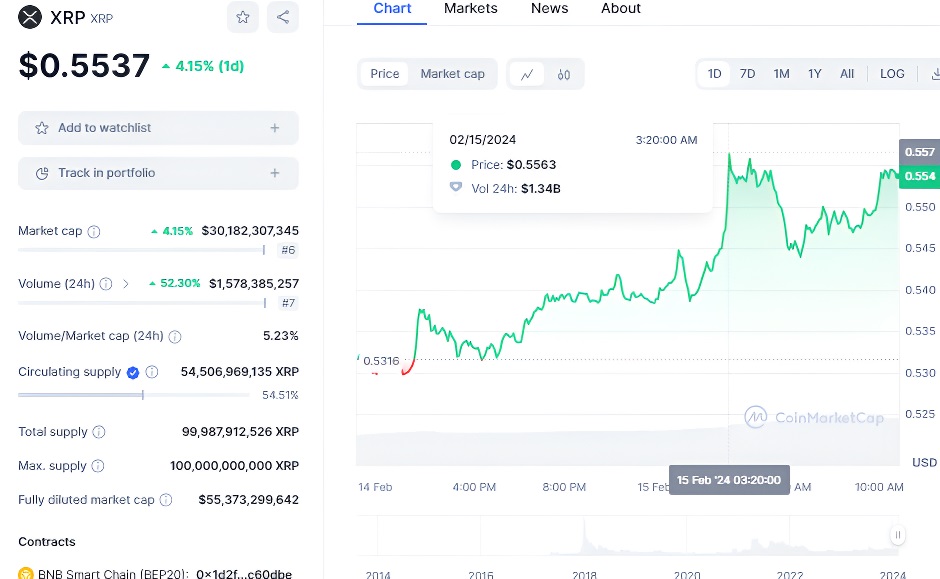Expand the Volume (24h) chevron arrow
The height and width of the screenshot is (579, 940).
click(x=126, y=284)
